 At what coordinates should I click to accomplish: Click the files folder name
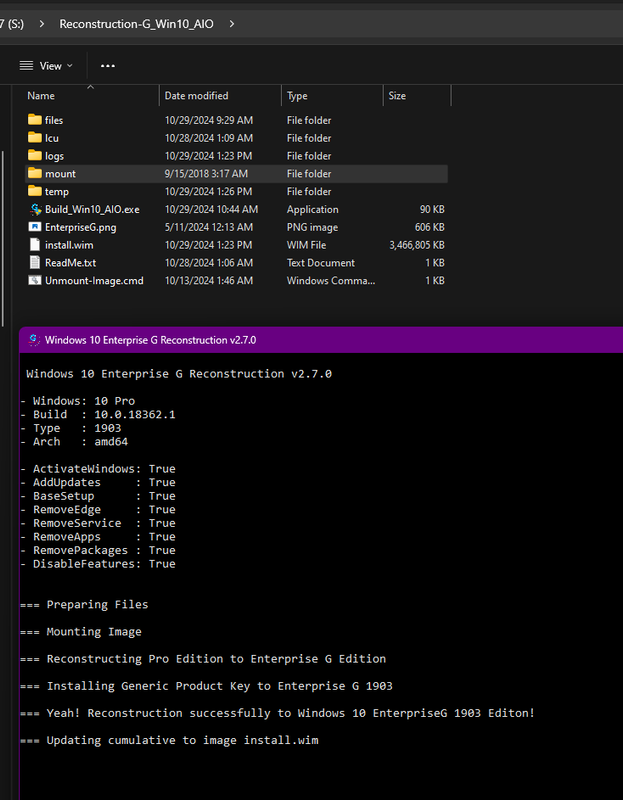[x=54, y=120]
